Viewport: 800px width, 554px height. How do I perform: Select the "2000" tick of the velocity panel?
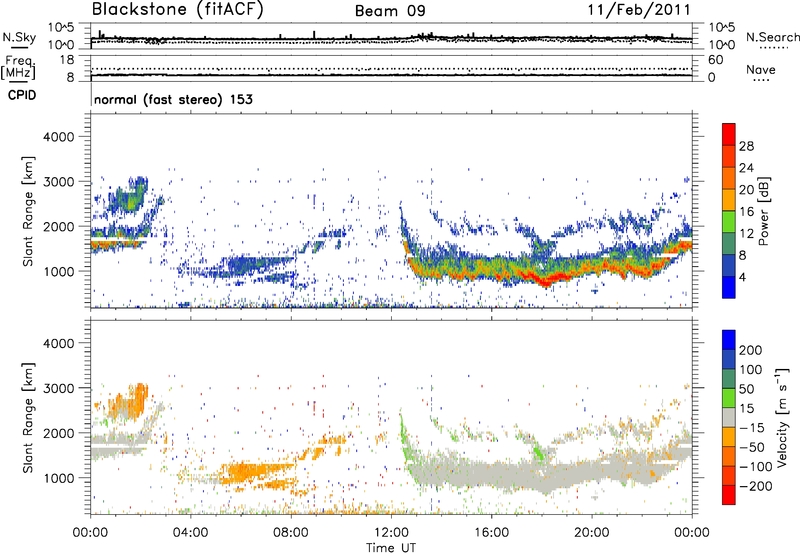tap(59, 433)
